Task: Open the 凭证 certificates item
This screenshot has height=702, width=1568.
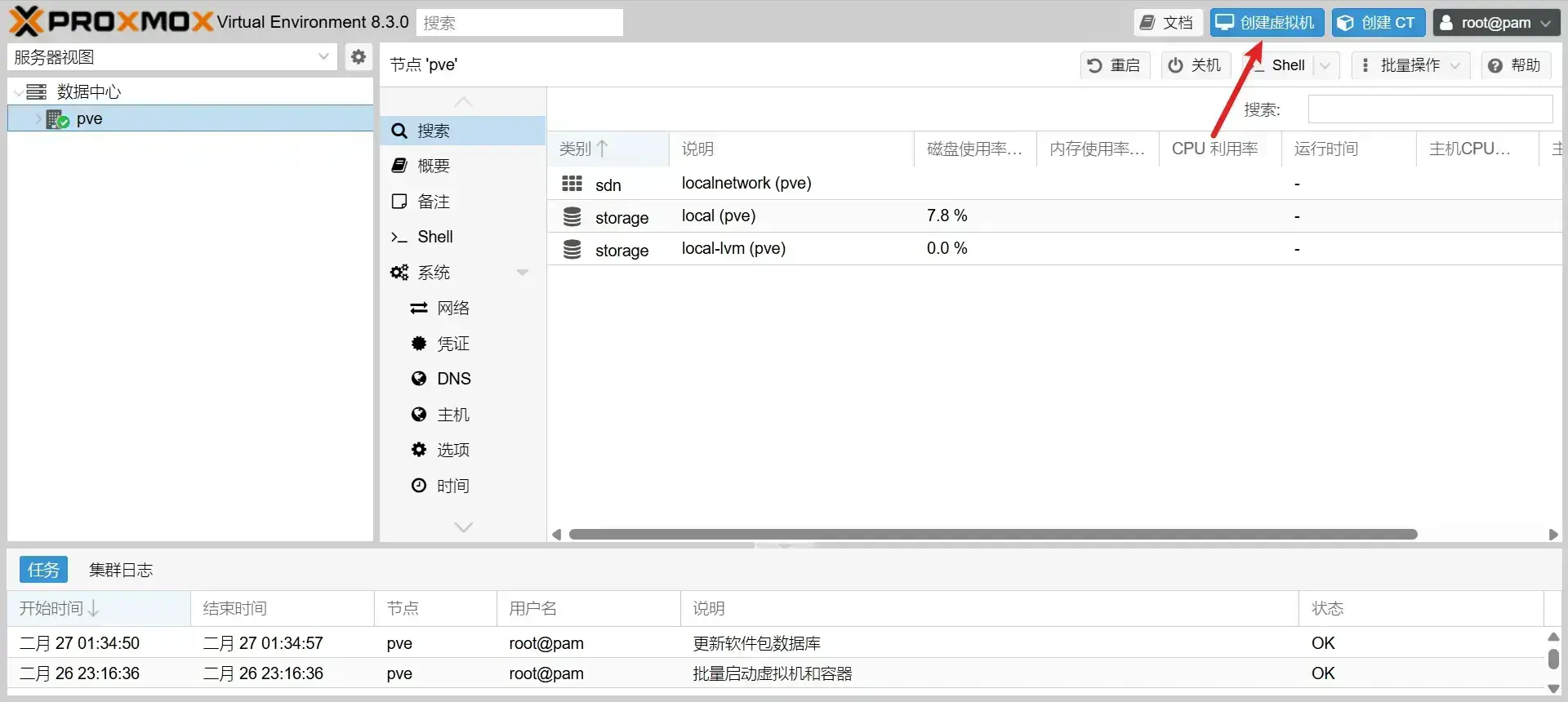Action: 452,344
